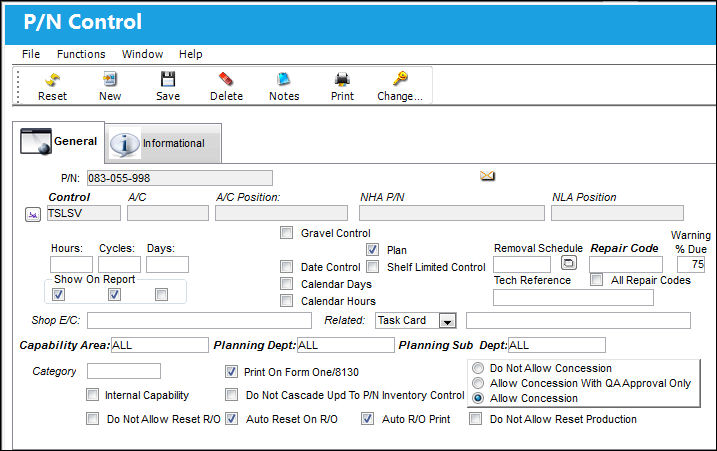The image size is (717, 451).
Task: Expand the Related Task Card dropdown
Action: tap(447, 321)
